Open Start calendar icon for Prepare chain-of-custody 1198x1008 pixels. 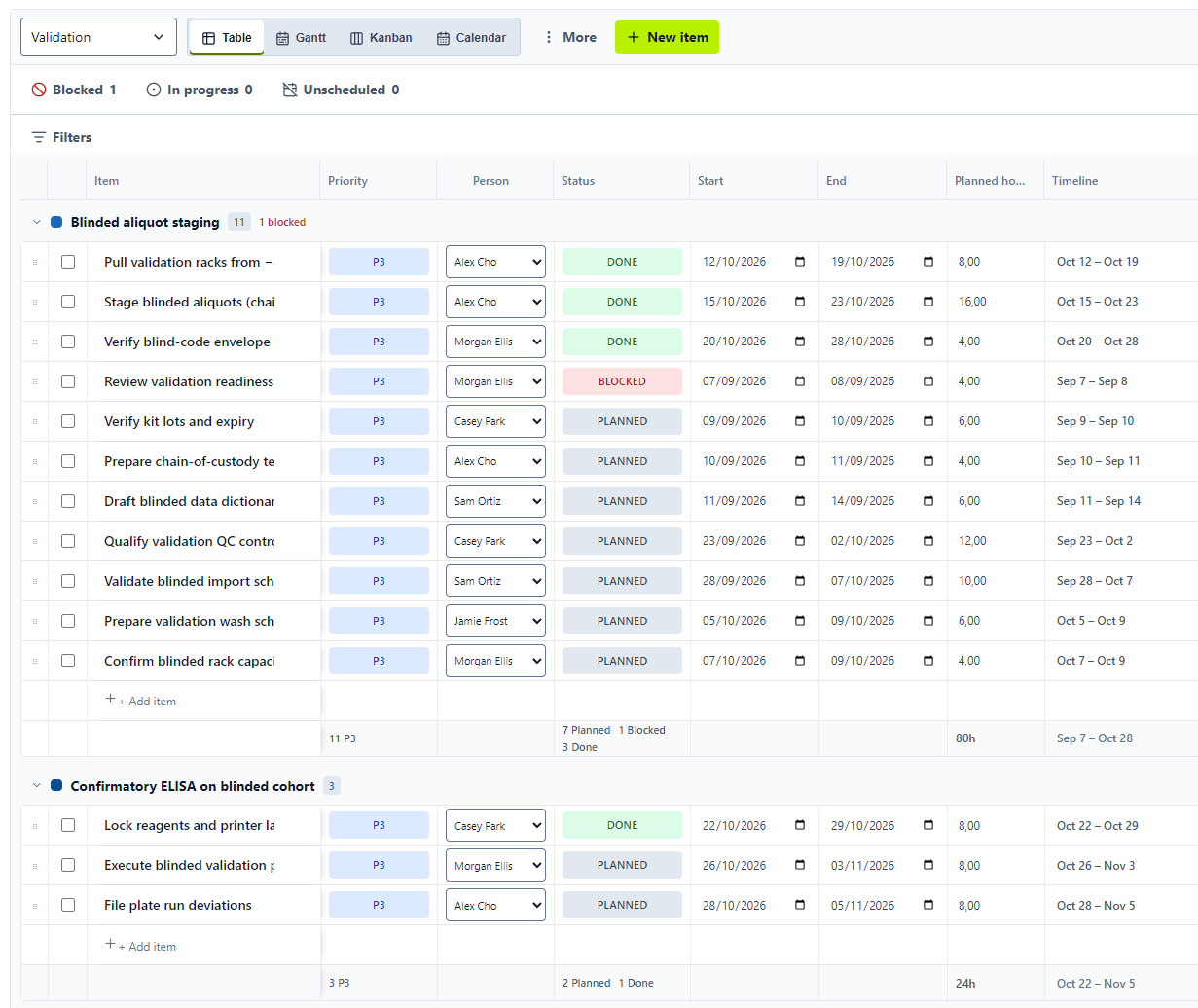click(x=800, y=461)
